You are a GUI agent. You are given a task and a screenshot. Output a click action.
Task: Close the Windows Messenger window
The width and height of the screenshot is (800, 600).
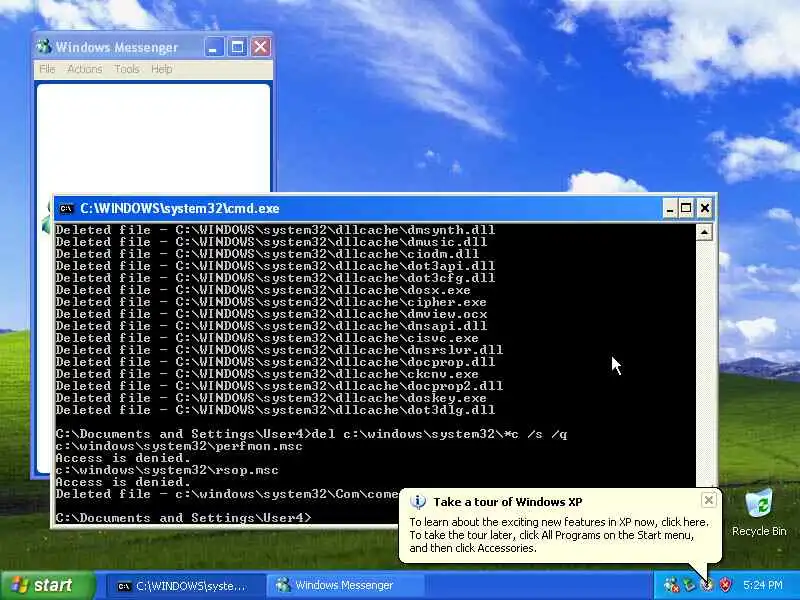pos(261,47)
